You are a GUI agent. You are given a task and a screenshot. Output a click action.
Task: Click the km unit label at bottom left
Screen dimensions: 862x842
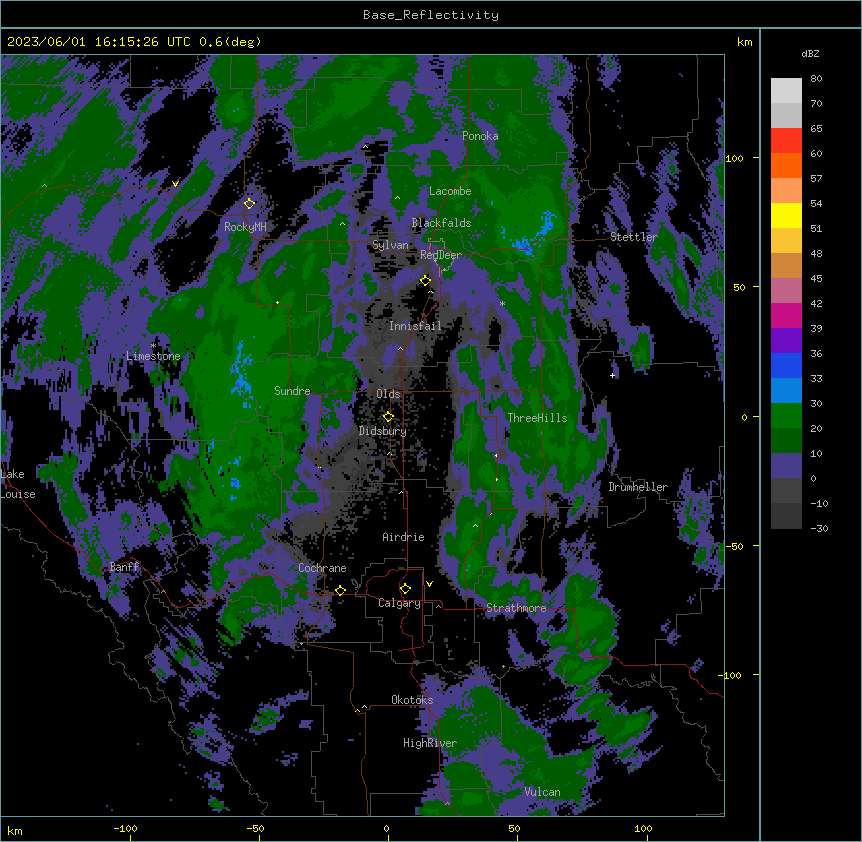coord(15,831)
